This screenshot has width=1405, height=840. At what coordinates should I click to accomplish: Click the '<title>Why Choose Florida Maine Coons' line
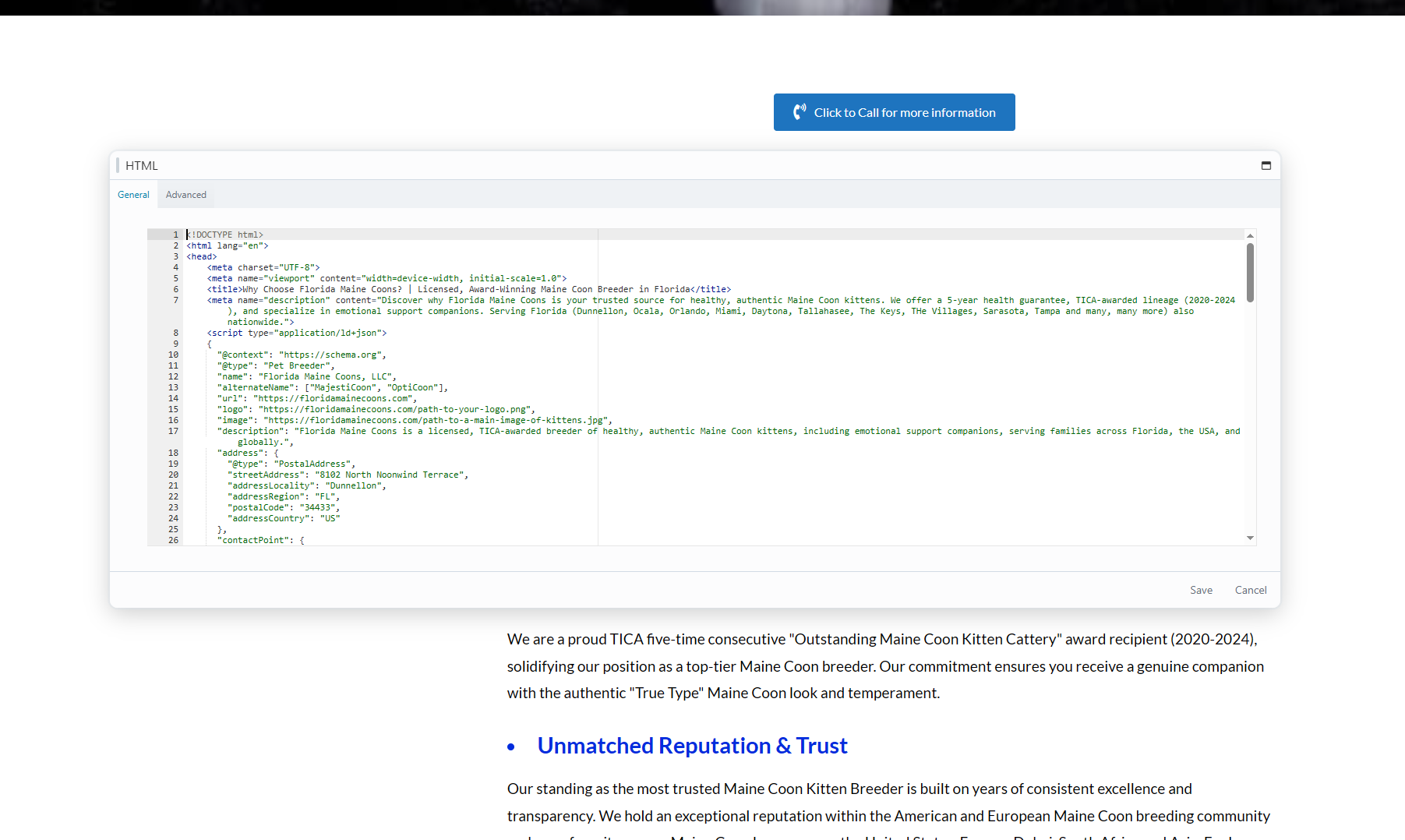click(x=469, y=289)
